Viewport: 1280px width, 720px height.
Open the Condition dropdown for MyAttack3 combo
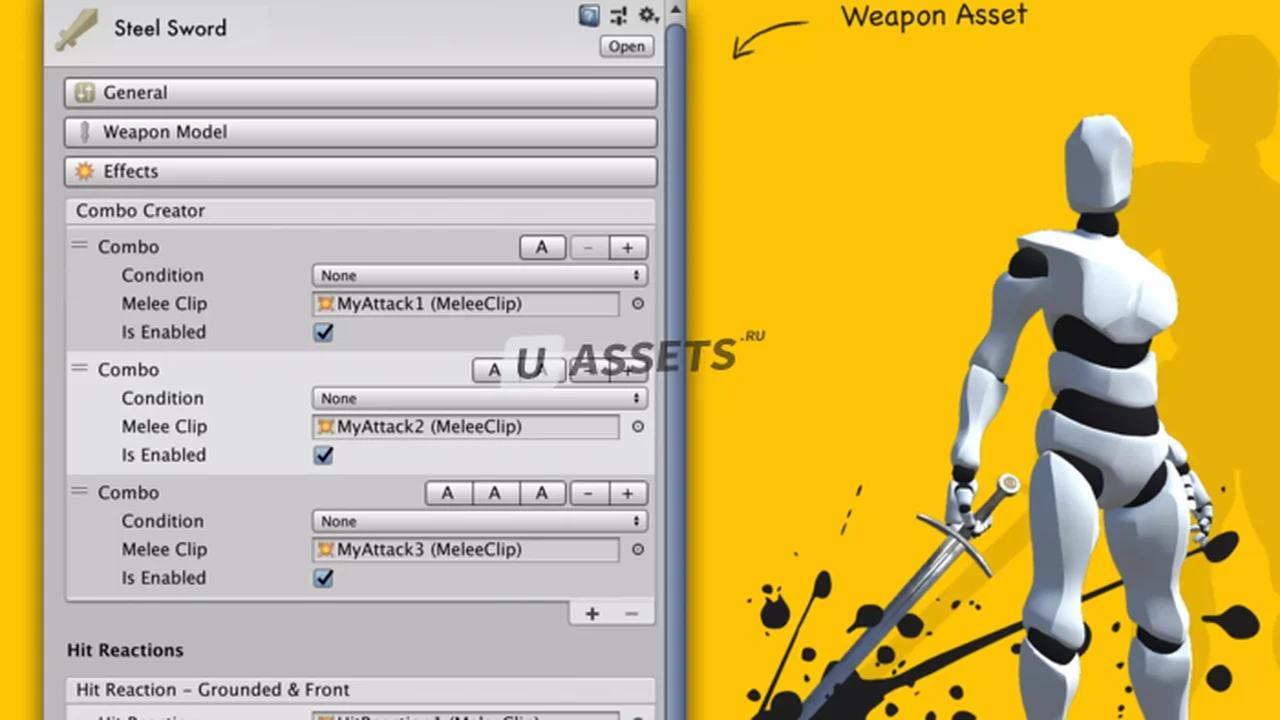pos(479,522)
